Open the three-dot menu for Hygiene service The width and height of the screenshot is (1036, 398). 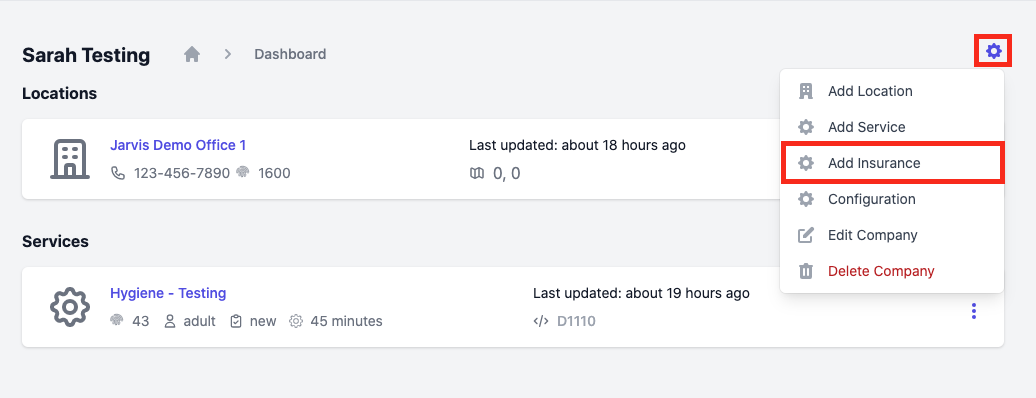pyautogui.click(x=973, y=311)
